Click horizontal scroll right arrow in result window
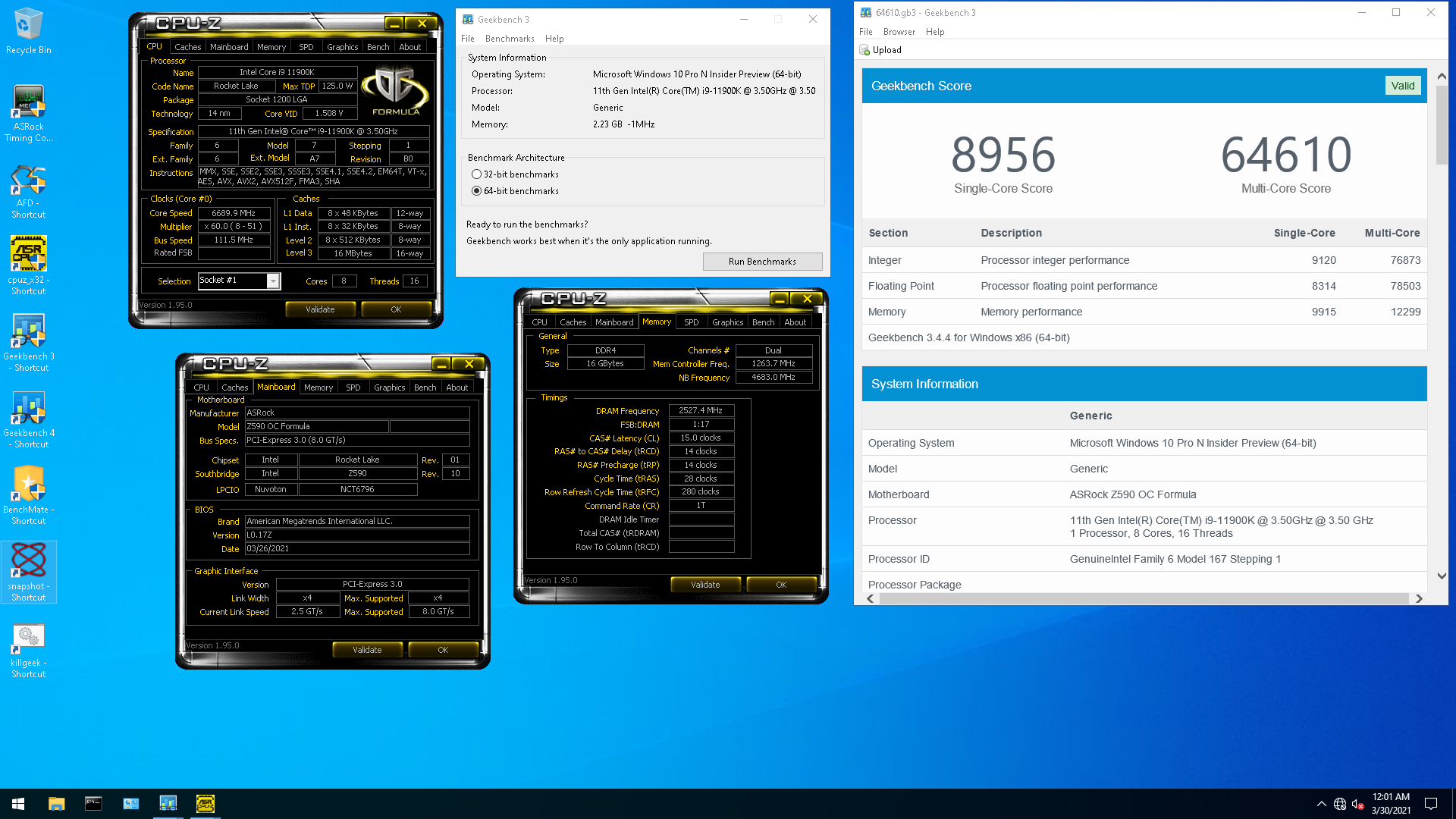 pos(1419,599)
